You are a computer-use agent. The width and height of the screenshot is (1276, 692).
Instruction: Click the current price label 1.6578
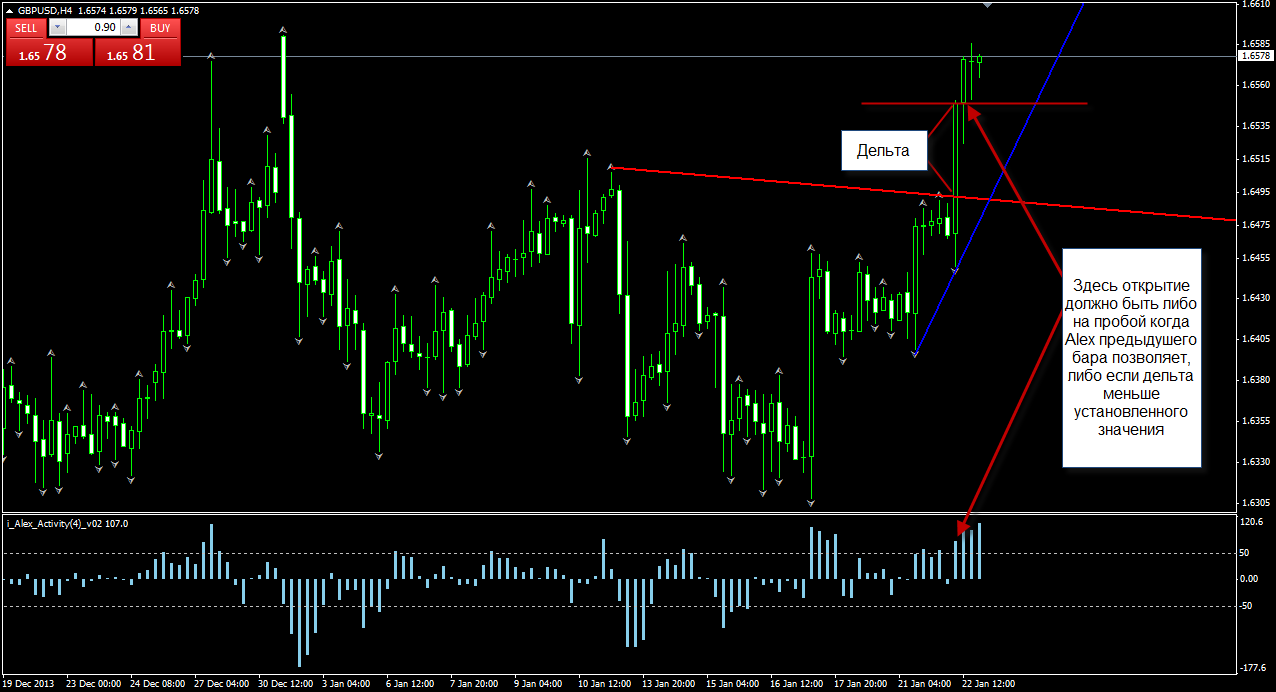point(1254,56)
